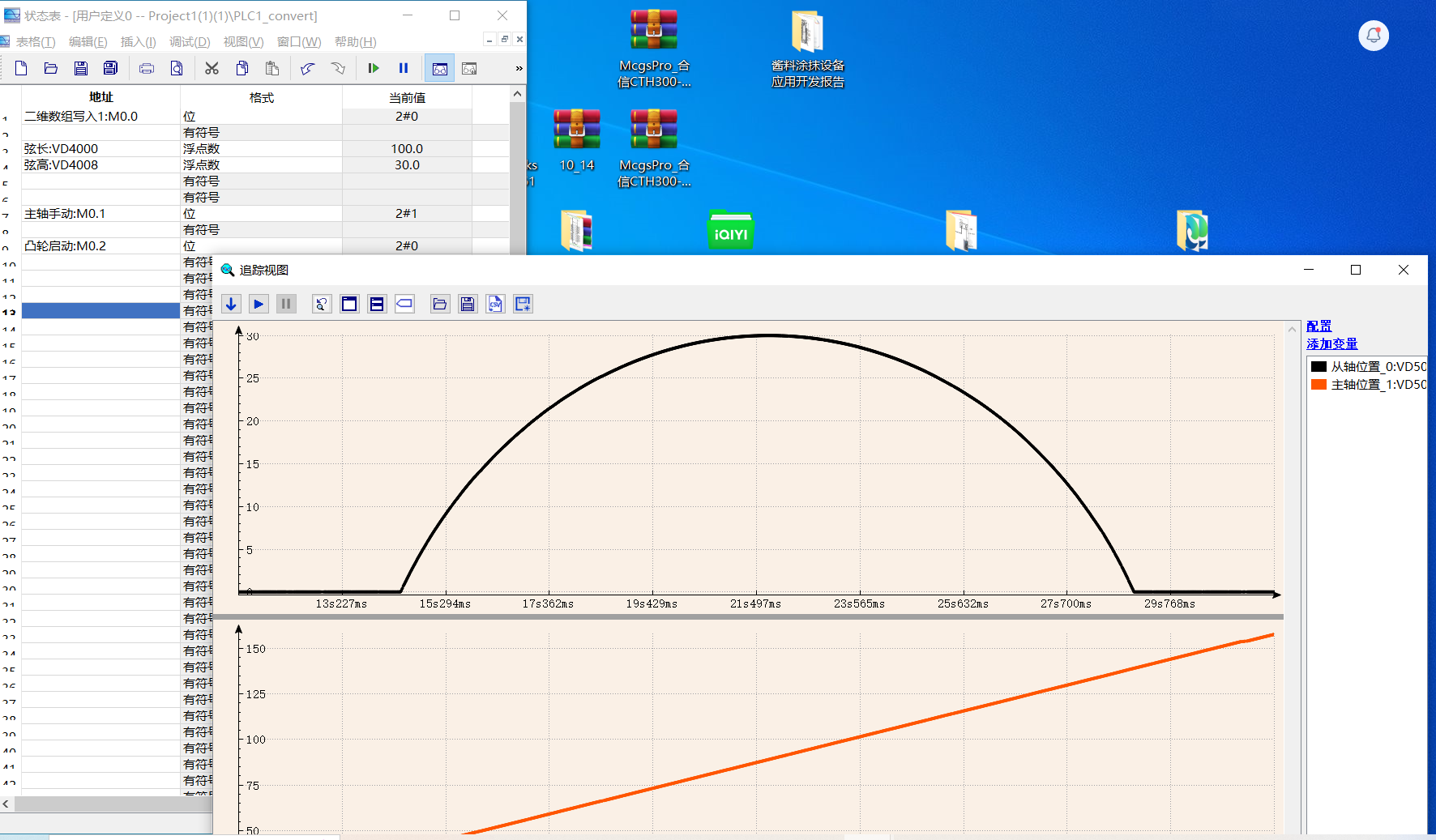Image resolution: width=1436 pixels, height=840 pixels.
Task: Open the iQIYI desktop shortcut
Action: (x=730, y=230)
